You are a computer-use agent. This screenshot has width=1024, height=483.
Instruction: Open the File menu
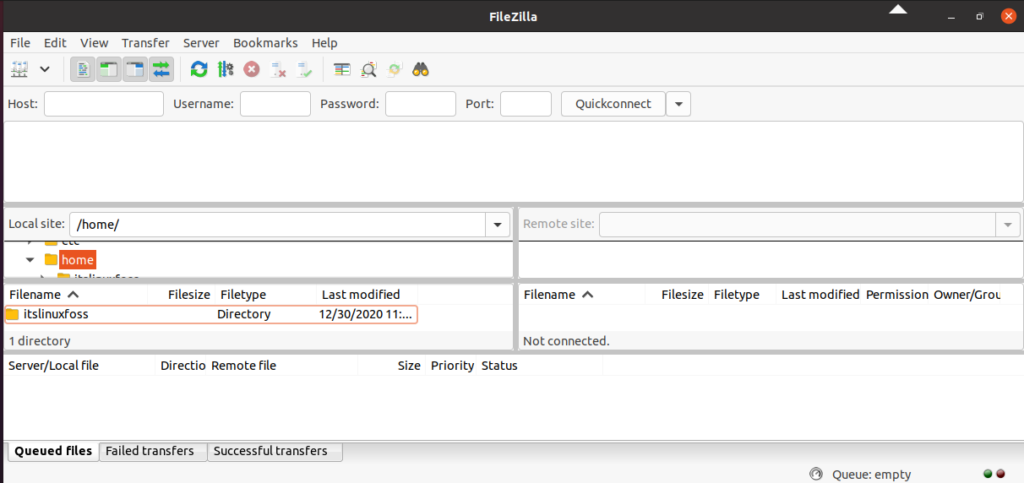[x=20, y=43]
